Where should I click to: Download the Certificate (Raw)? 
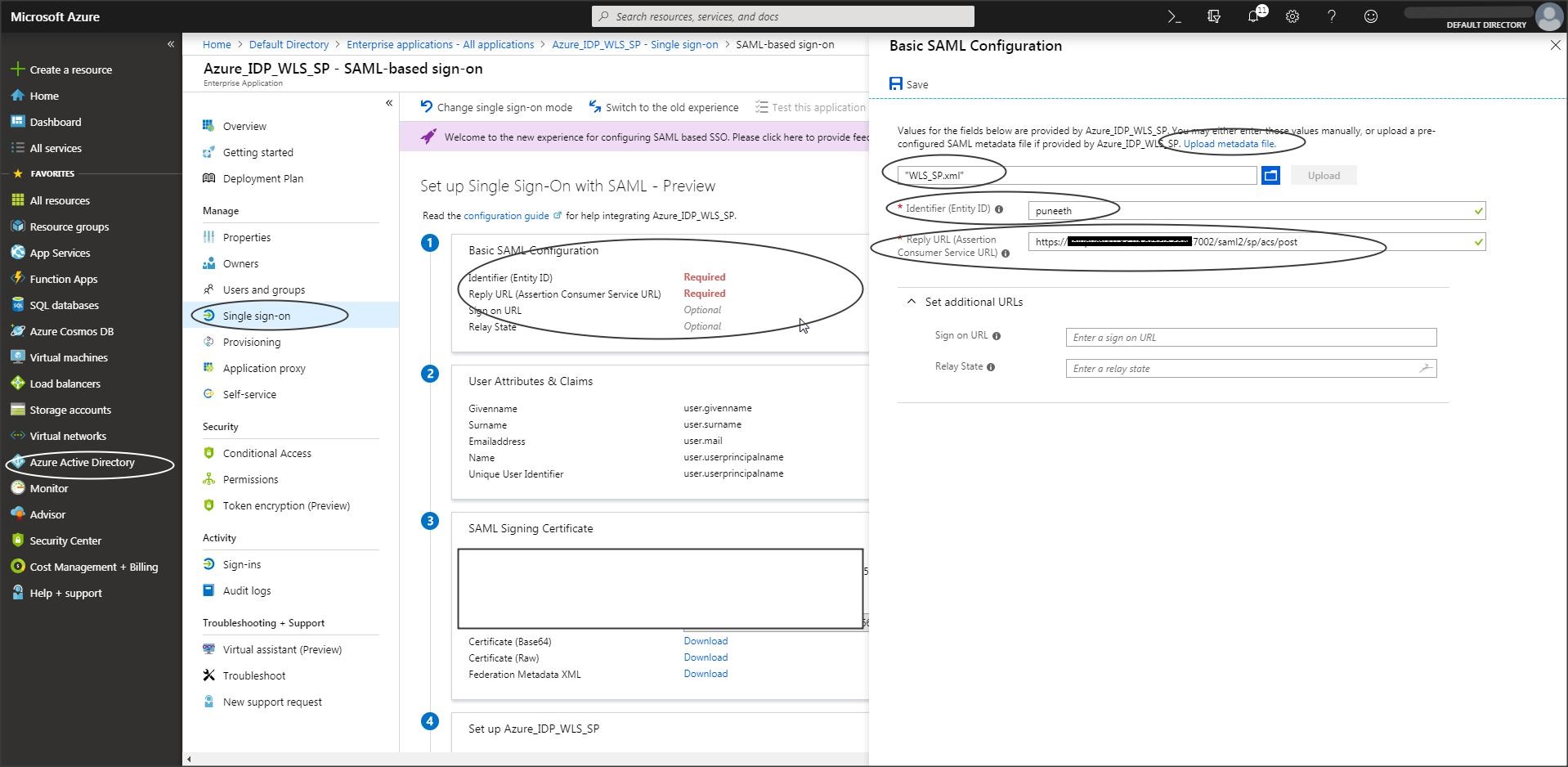(706, 657)
